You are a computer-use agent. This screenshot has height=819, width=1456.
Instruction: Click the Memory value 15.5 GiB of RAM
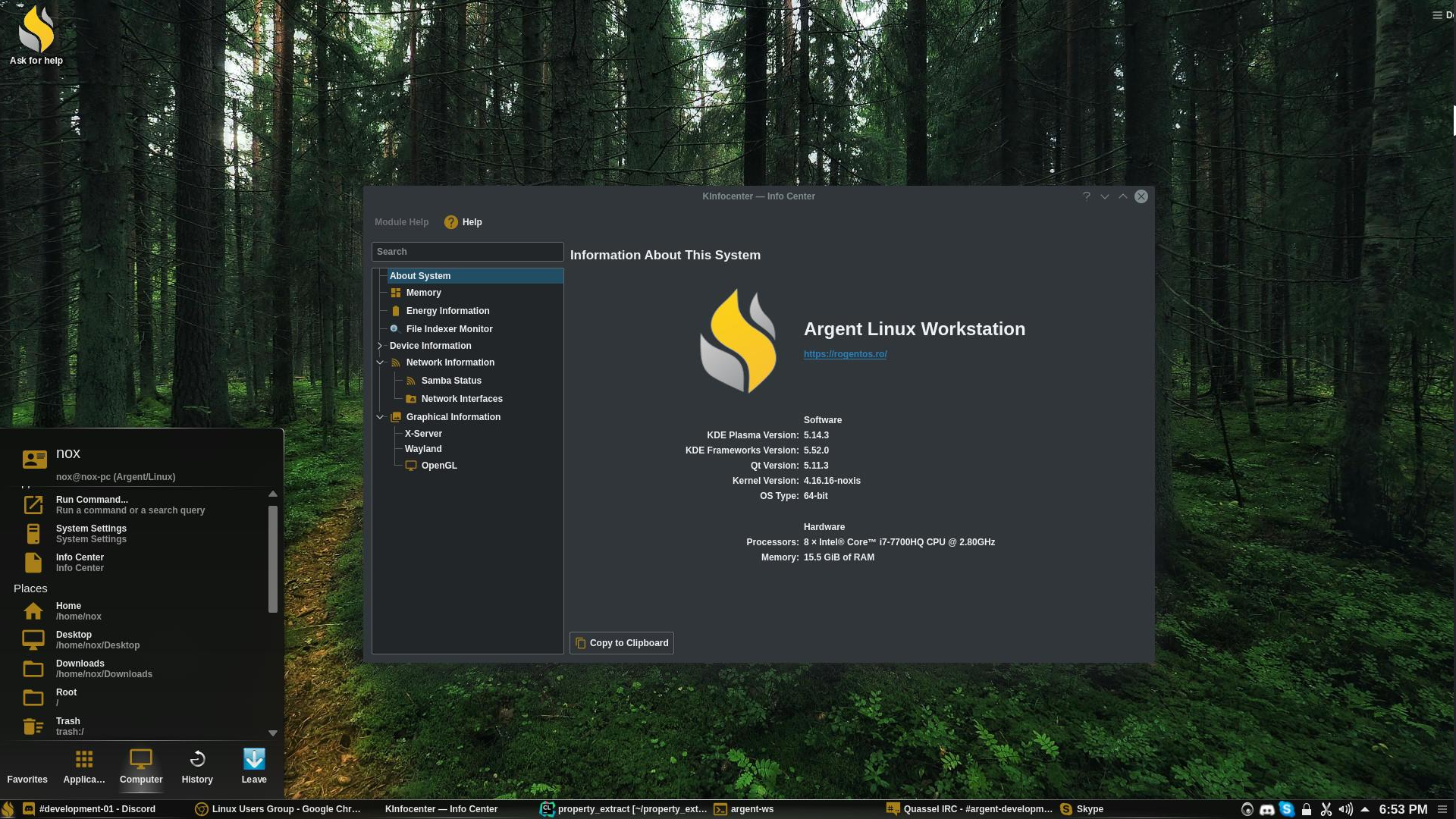pos(839,557)
